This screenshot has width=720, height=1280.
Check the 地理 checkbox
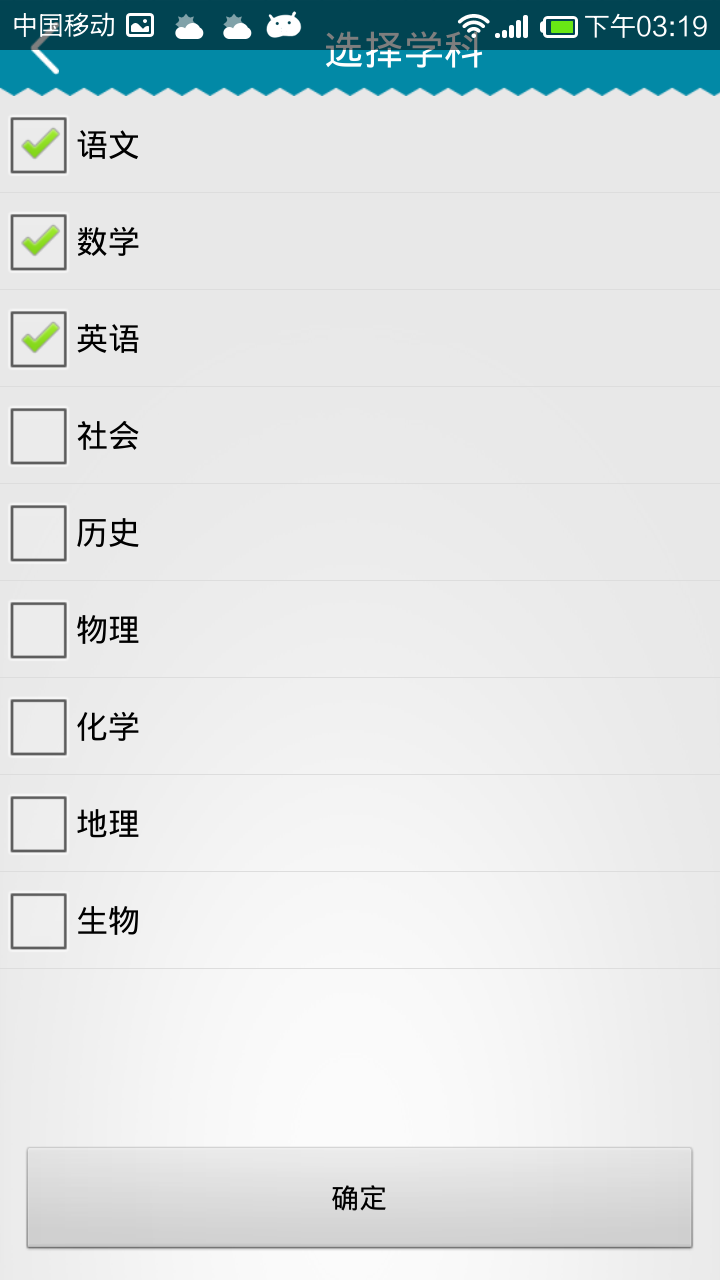coord(39,824)
